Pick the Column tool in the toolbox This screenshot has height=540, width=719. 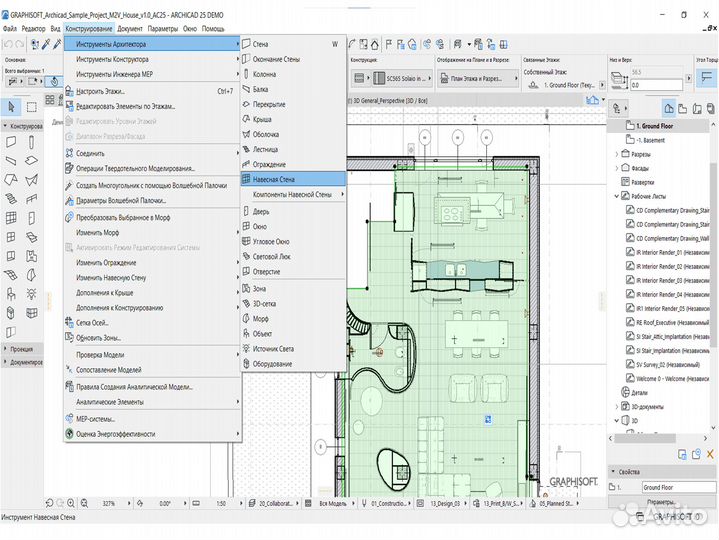coord(32,142)
